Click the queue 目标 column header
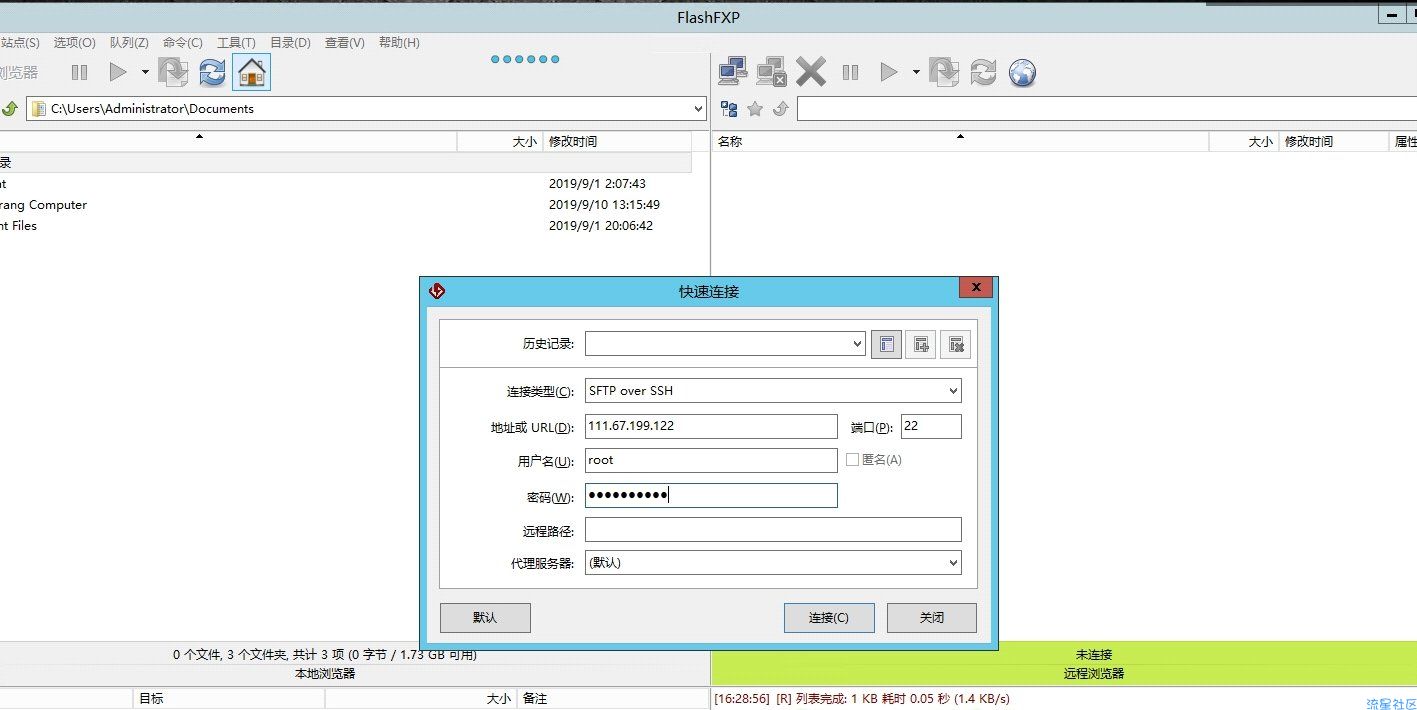 pyautogui.click(x=228, y=699)
